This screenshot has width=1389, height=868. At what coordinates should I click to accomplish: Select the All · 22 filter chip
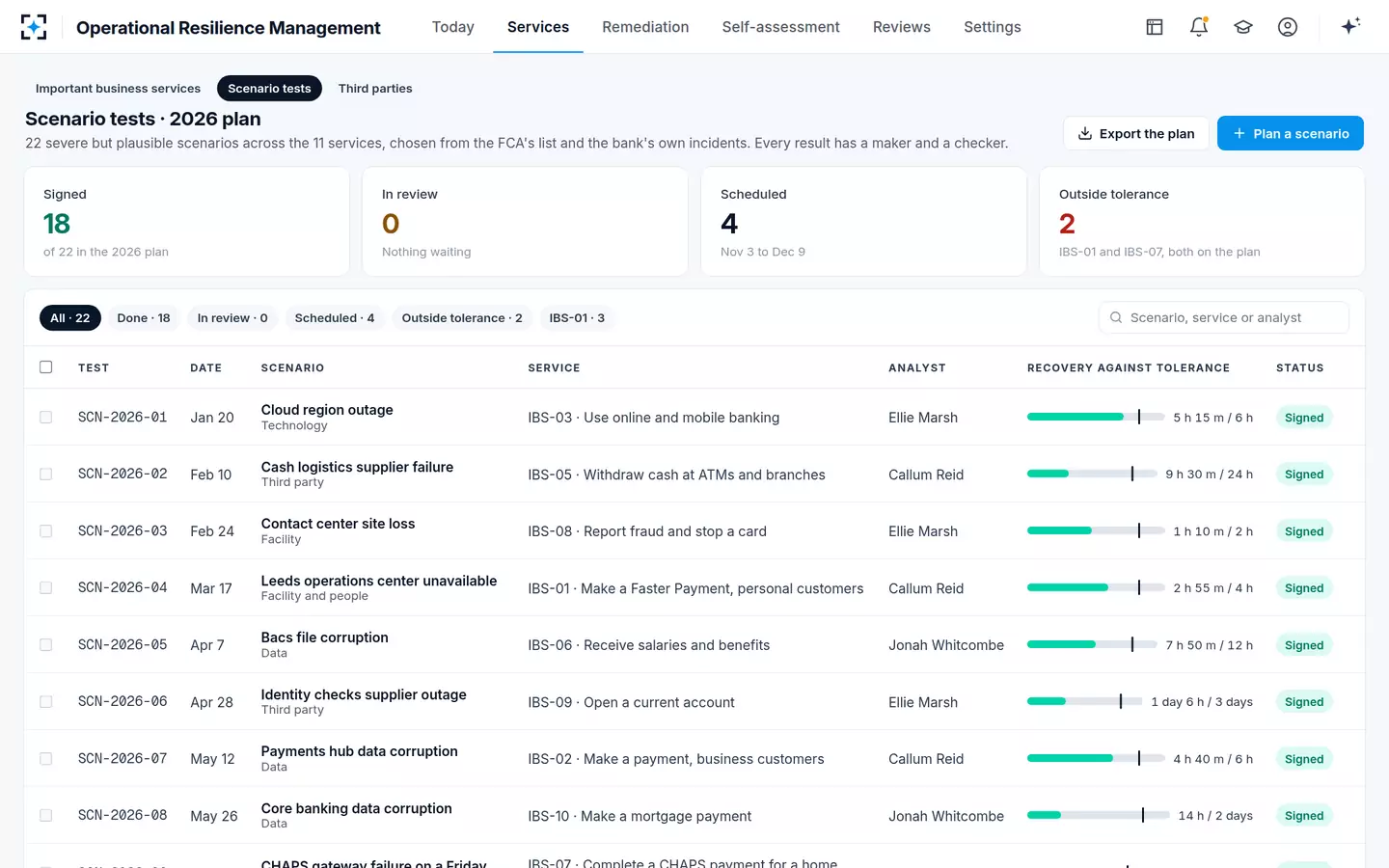(70, 318)
